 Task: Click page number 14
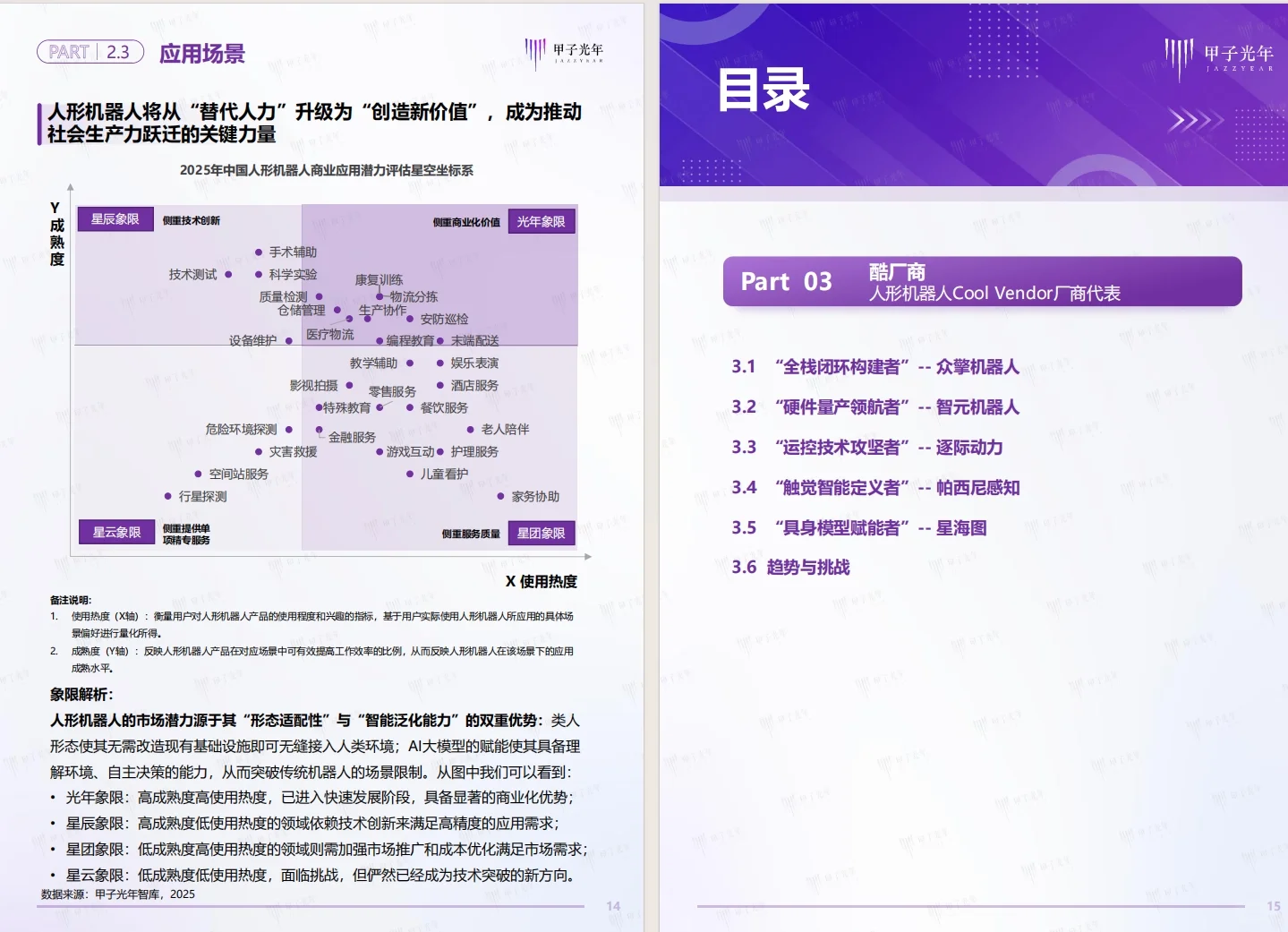coord(613,907)
